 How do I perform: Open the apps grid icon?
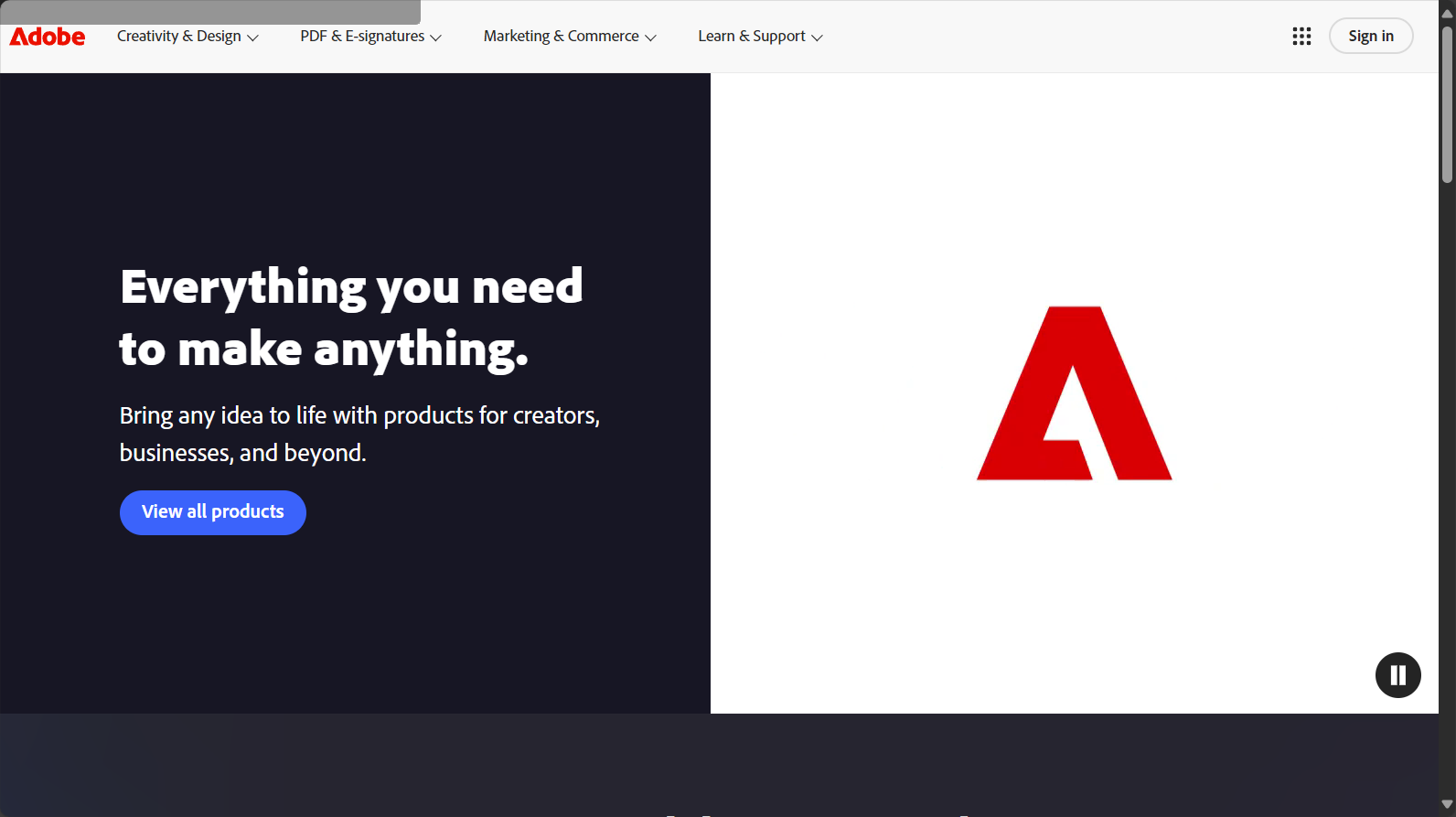click(x=1301, y=37)
